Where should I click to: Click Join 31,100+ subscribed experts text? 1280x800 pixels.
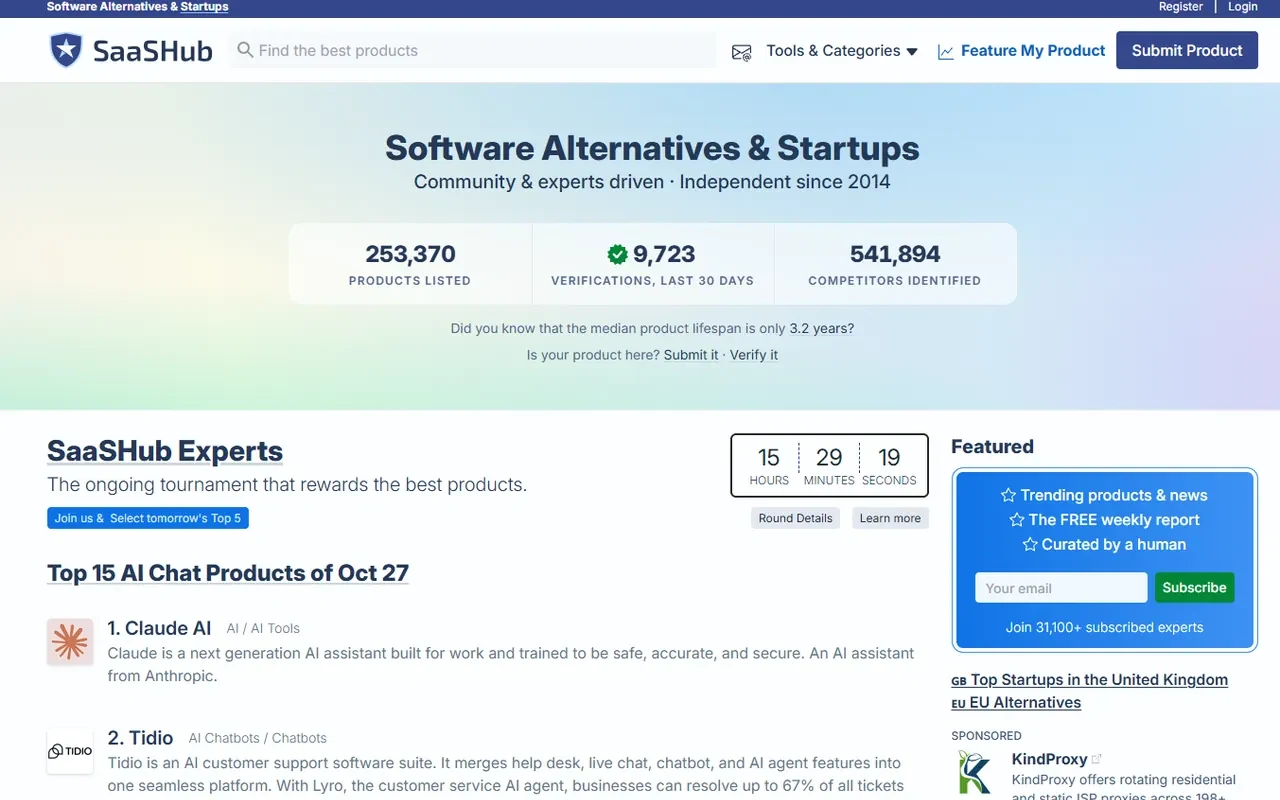1105,628
